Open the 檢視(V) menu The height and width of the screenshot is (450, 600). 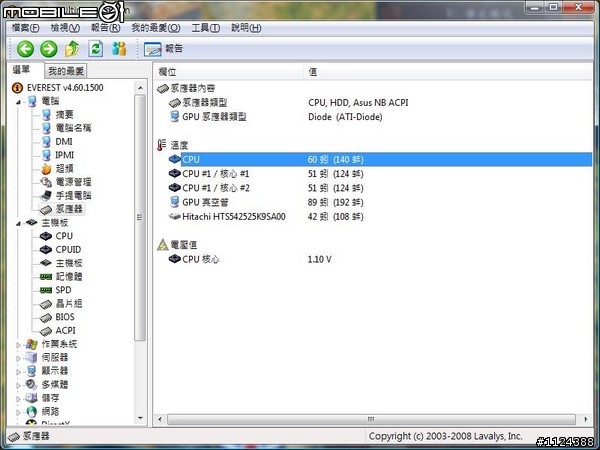(x=65, y=28)
